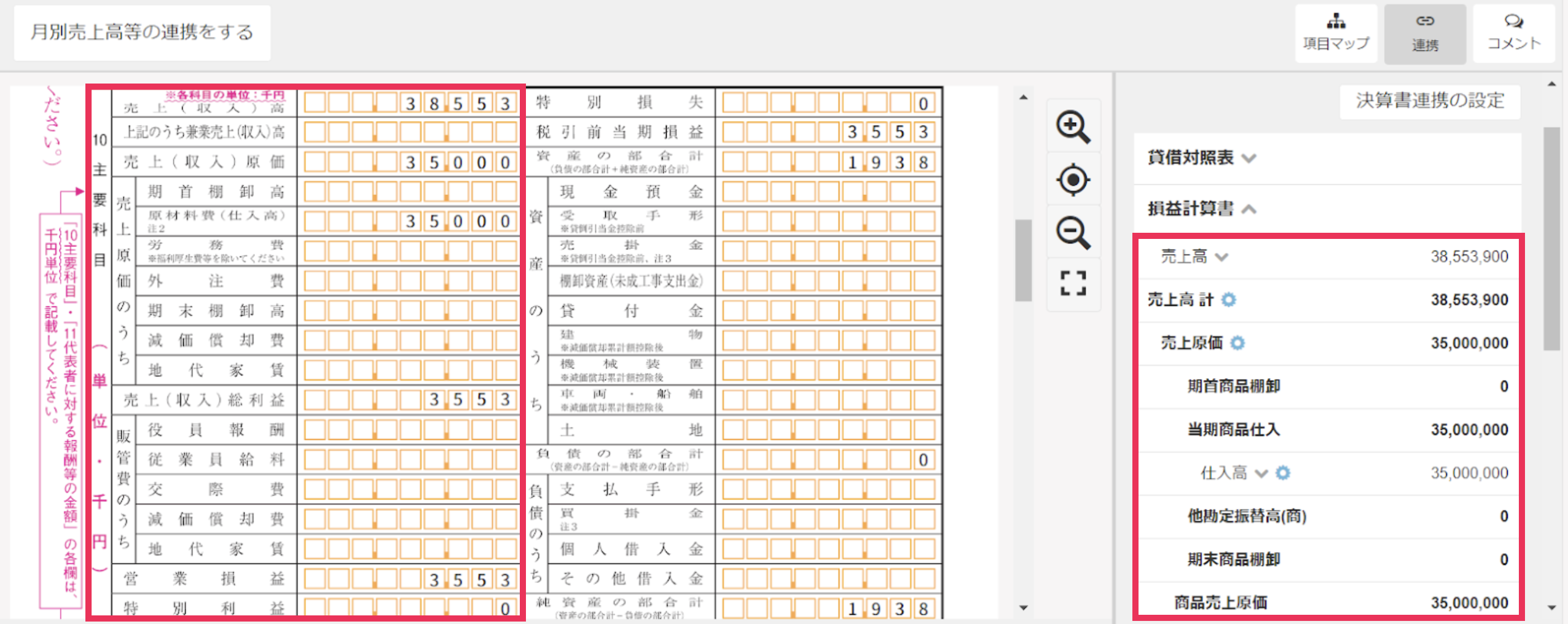Click the 特別利益 digit field

(410, 608)
